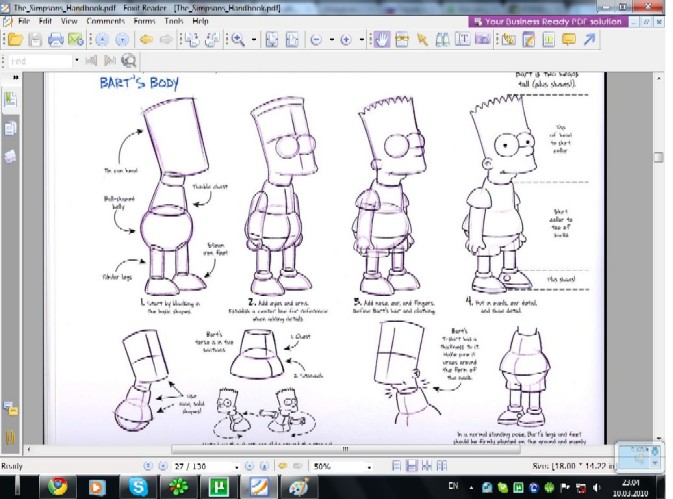This screenshot has width=673, height=499.
Task: Open the Find box options dropdown
Action: pos(77,60)
